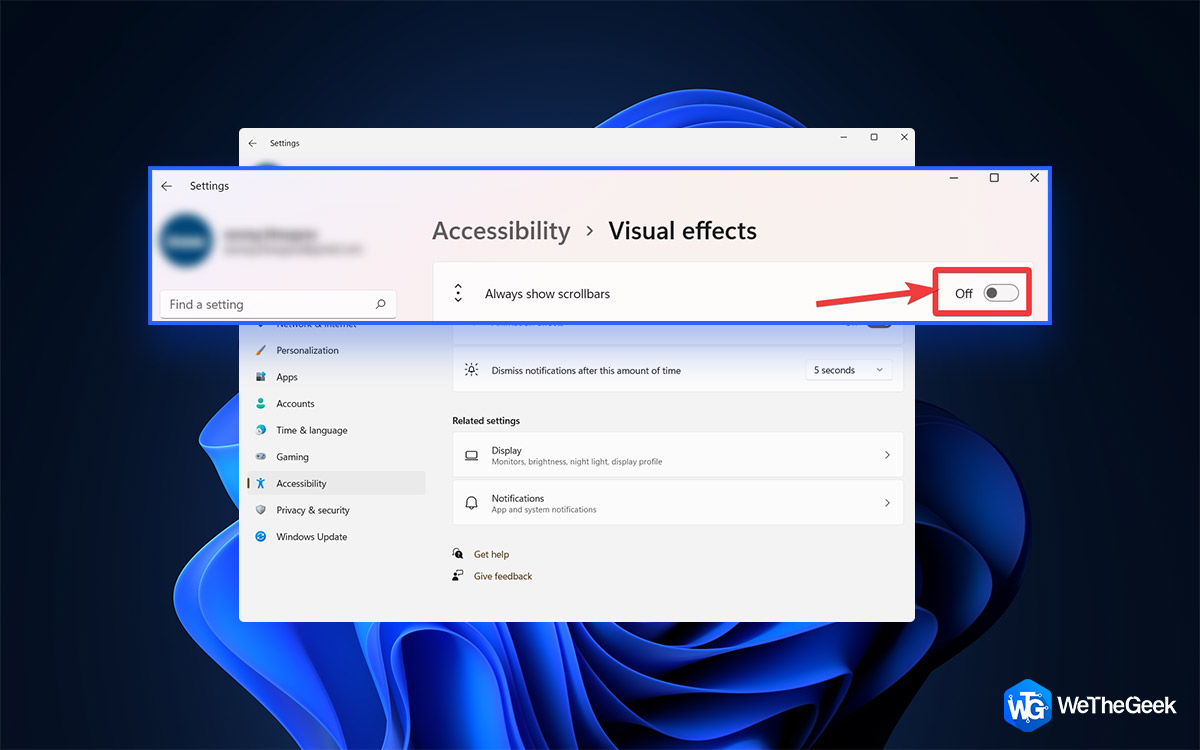Viewport: 1200px width, 750px height.
Task: Open Notifications app and system settings
Action: pos(677,503)
